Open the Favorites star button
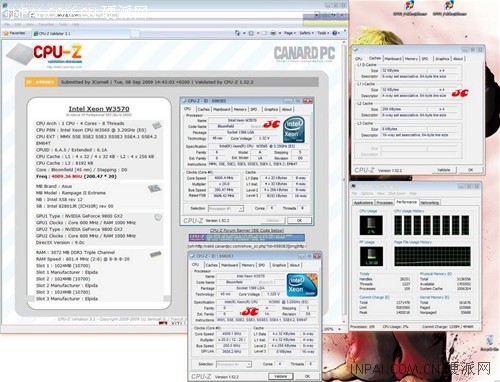 point(14,33)
